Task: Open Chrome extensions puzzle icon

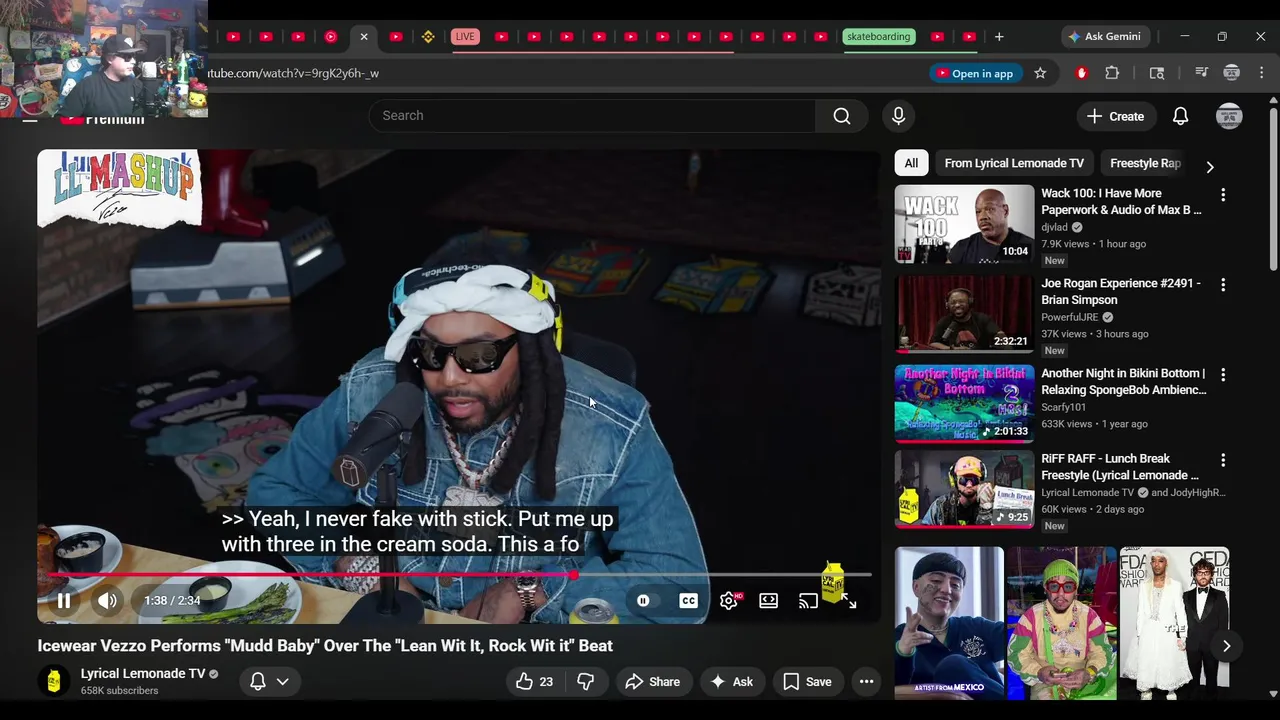Action: [x=1112, y=73]
